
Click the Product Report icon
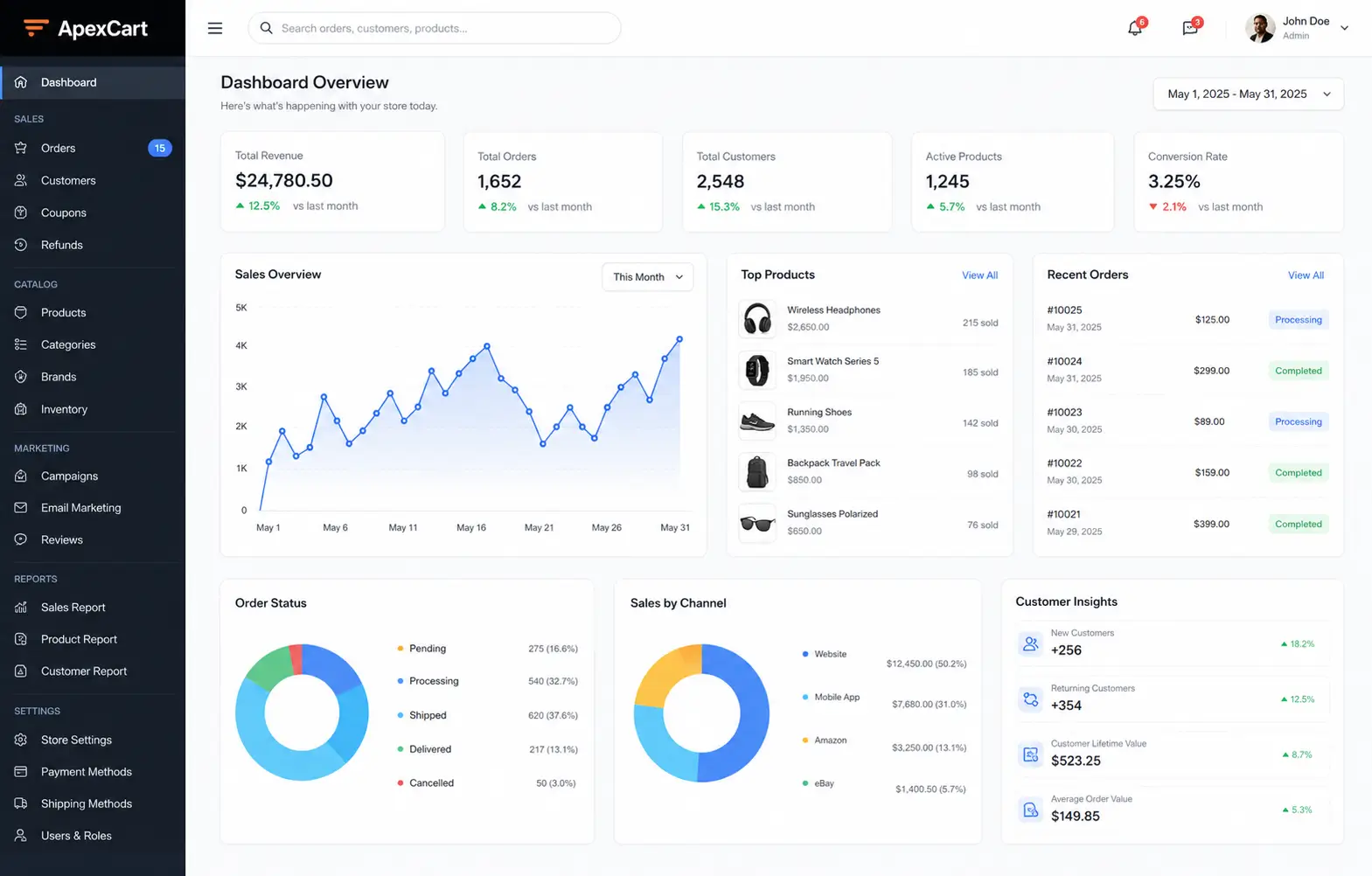(x=21, y=639)
